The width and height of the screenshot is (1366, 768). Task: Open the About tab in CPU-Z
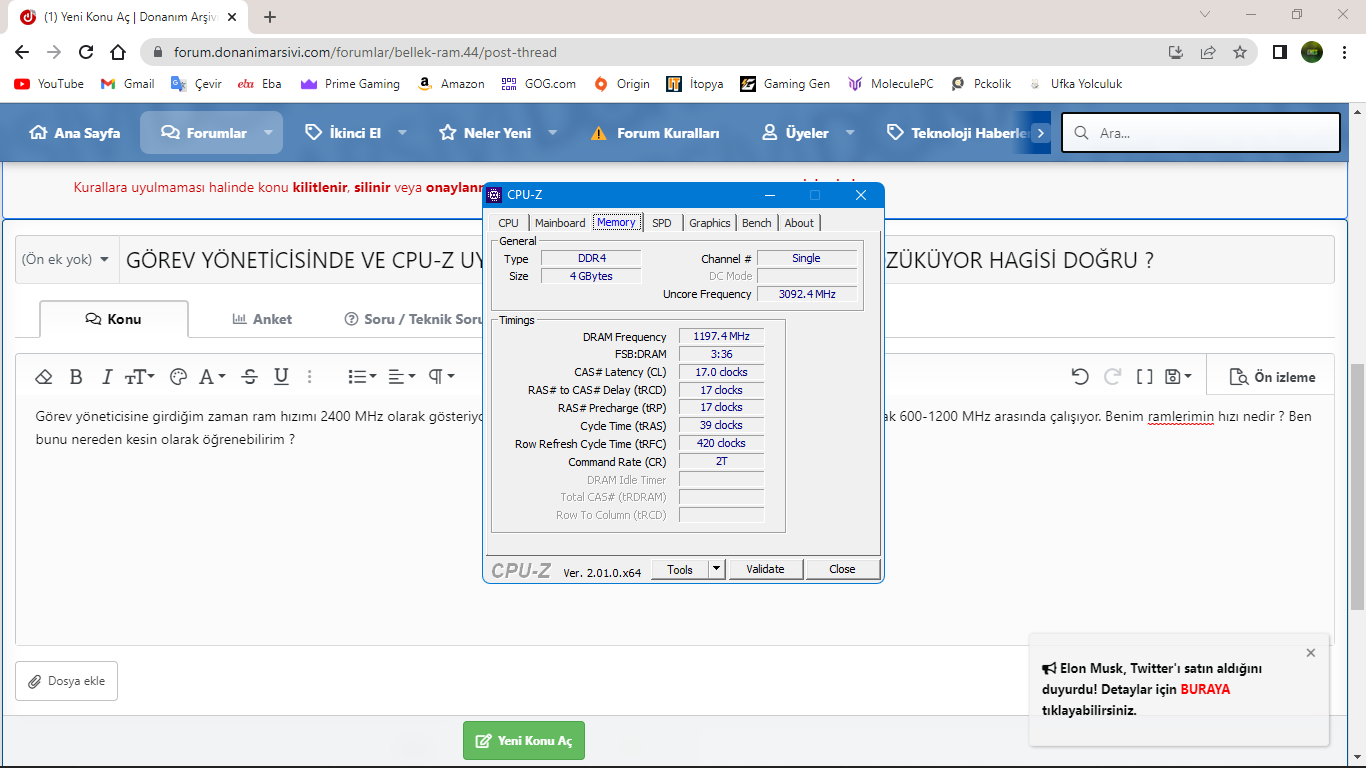[799, 223]
